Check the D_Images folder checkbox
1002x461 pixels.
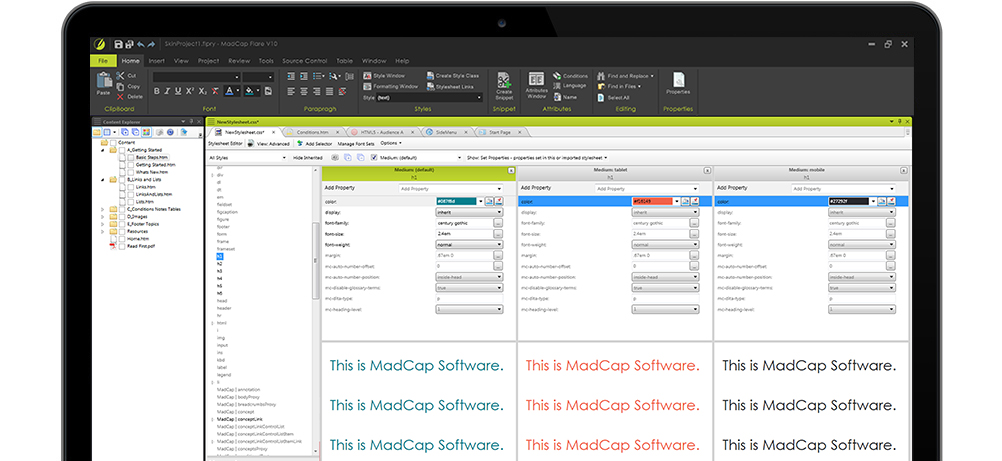pos(121,216)
